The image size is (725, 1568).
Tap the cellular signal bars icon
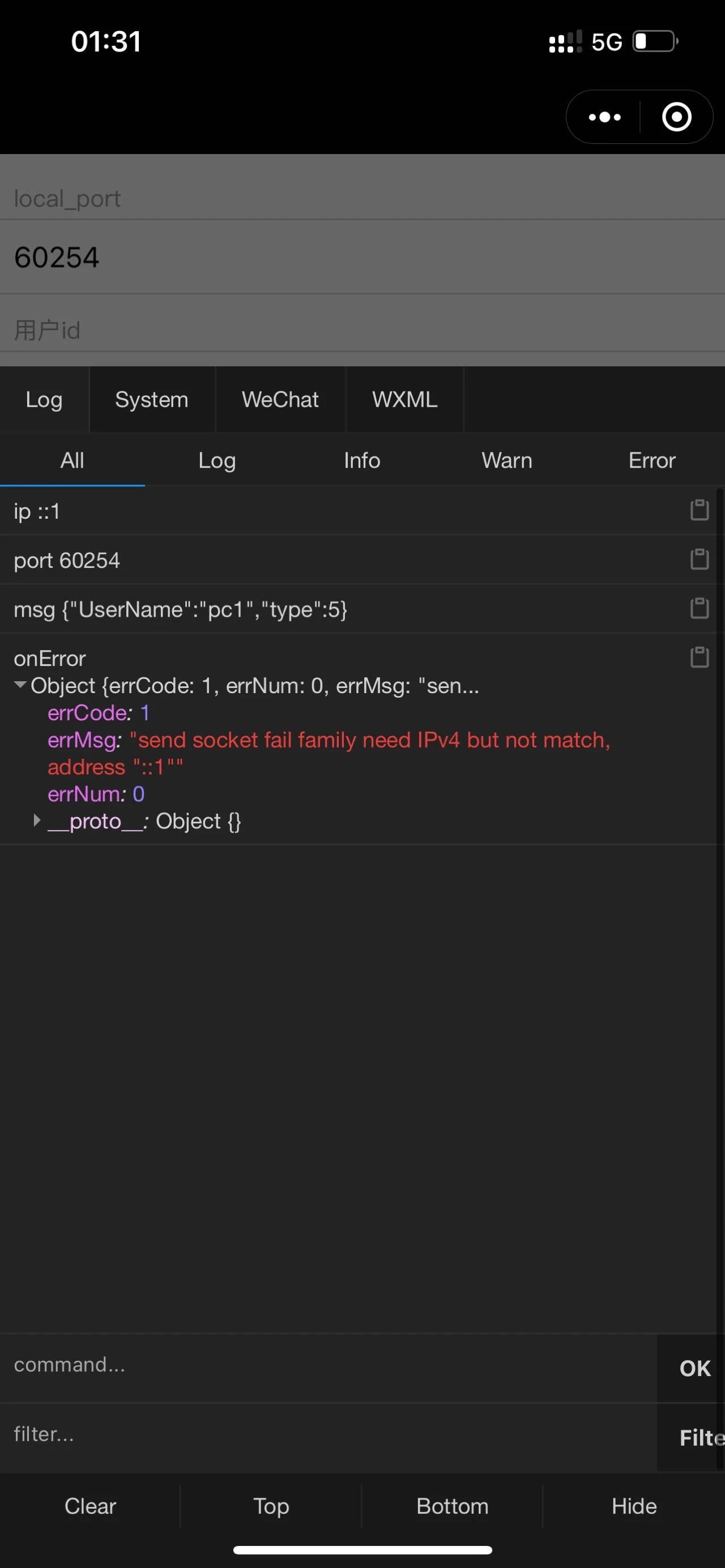pyautogui.click(x=565, y=42)
